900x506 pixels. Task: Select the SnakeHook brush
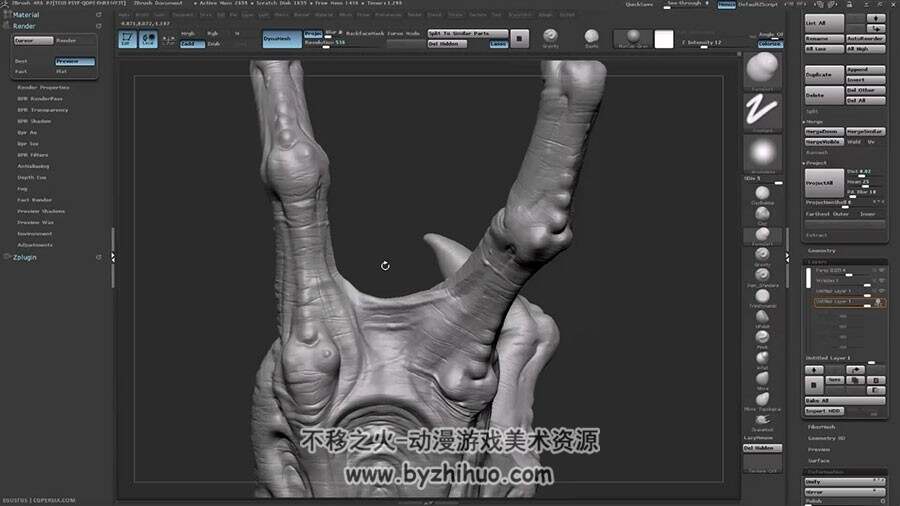(762, 421)
